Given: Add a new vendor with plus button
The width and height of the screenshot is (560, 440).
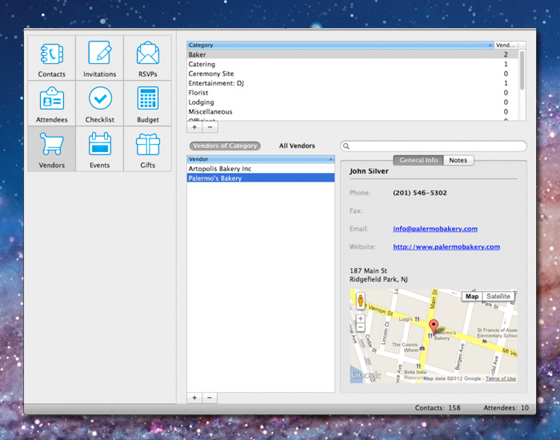Looking at the screenshot, I should pos(194,398).
